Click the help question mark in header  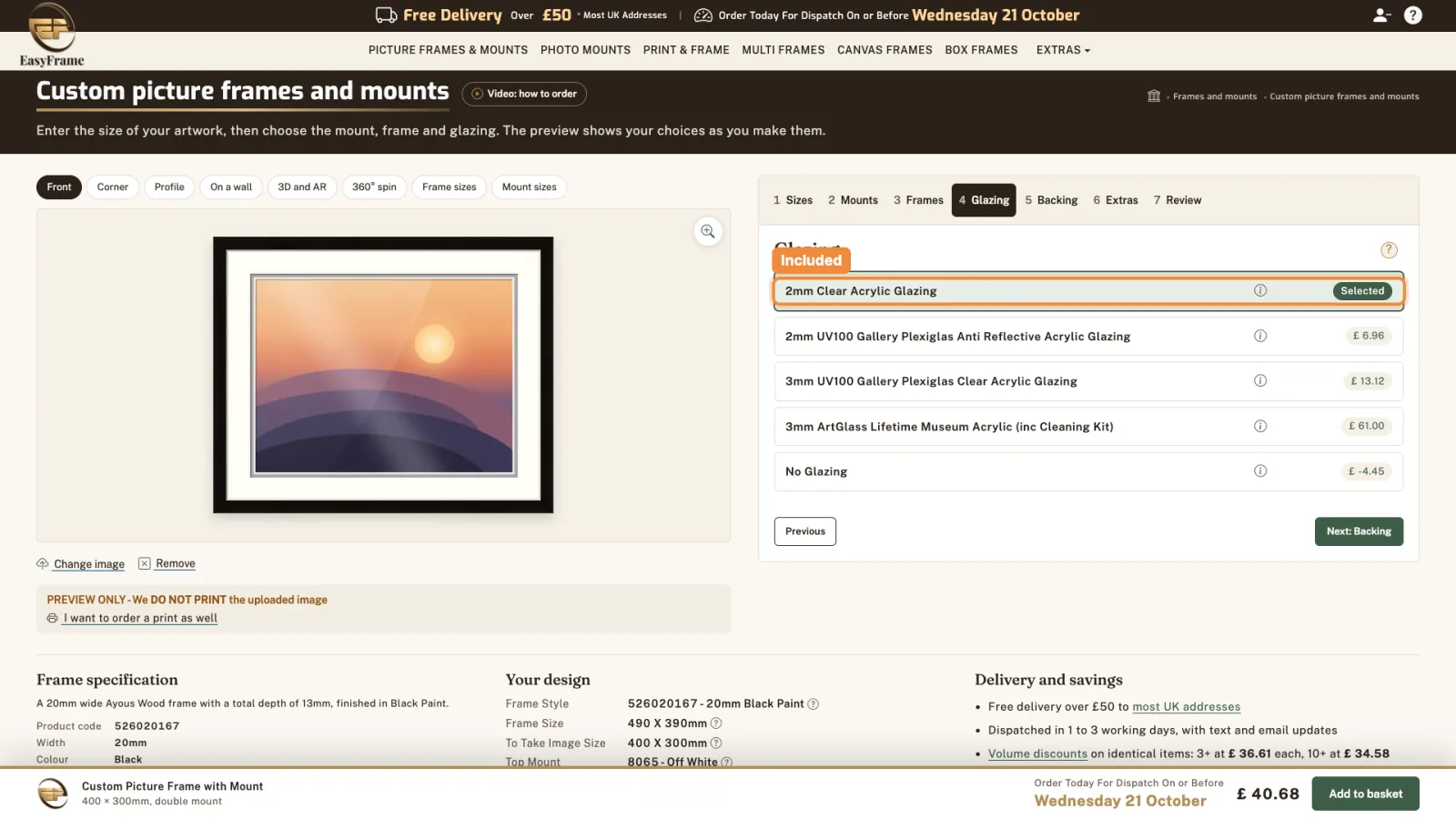tap(1412, 15)
